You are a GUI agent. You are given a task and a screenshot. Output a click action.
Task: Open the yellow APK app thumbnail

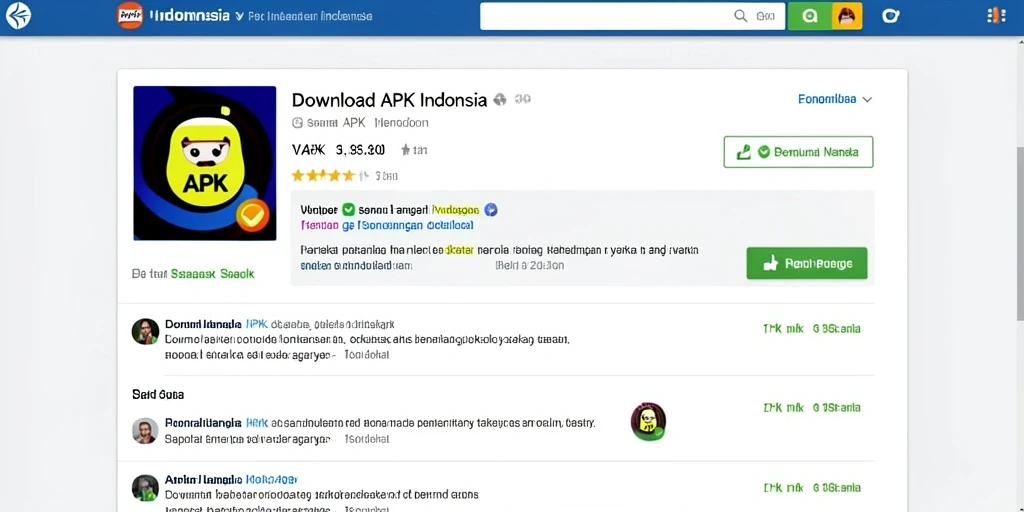pos(204,163)
